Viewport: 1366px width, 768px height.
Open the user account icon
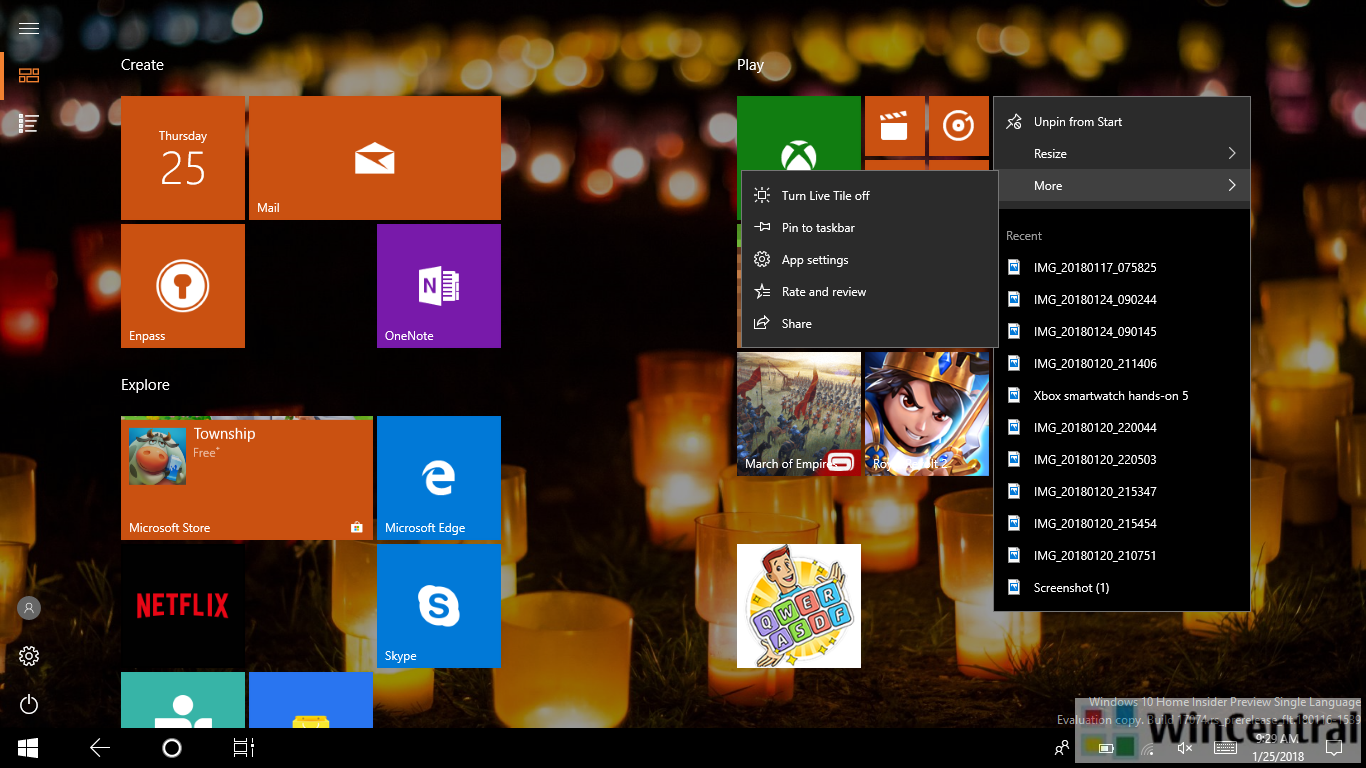coord(29,608)
